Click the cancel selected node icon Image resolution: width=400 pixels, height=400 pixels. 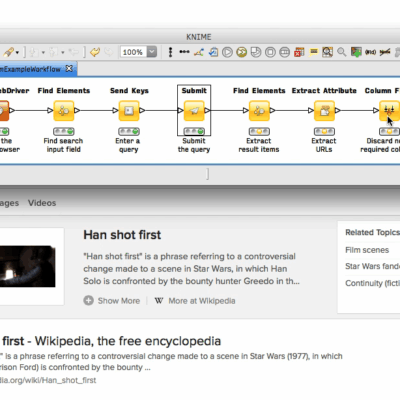tap(270, 52)
